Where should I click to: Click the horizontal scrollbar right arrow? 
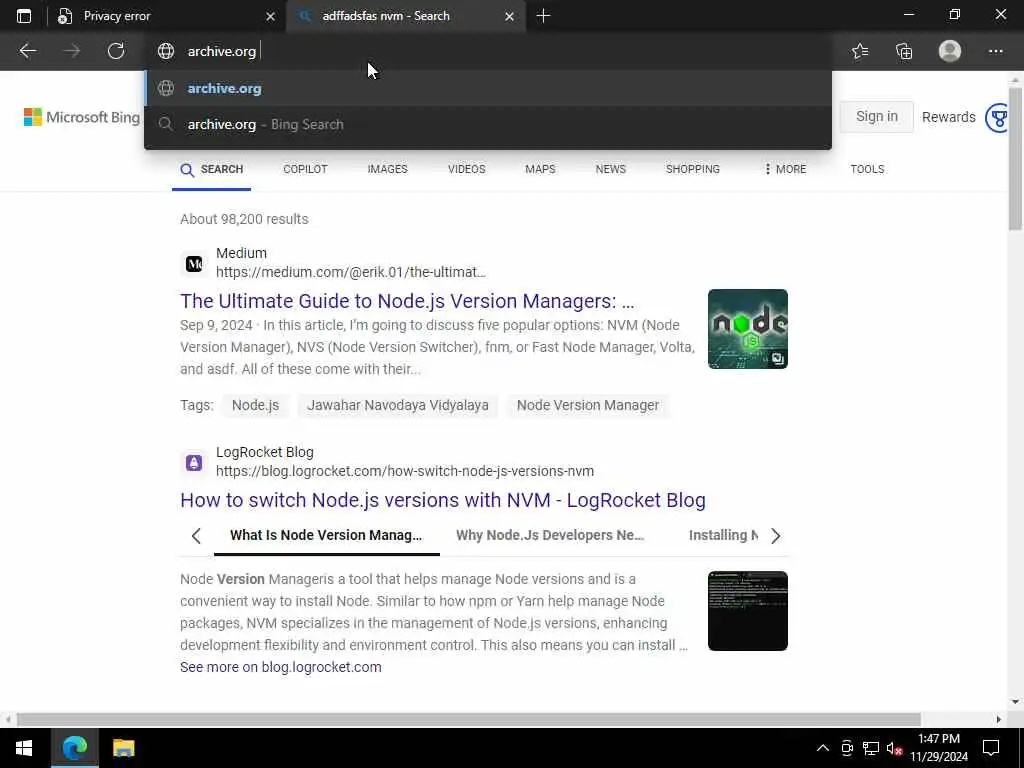point(998,719)
